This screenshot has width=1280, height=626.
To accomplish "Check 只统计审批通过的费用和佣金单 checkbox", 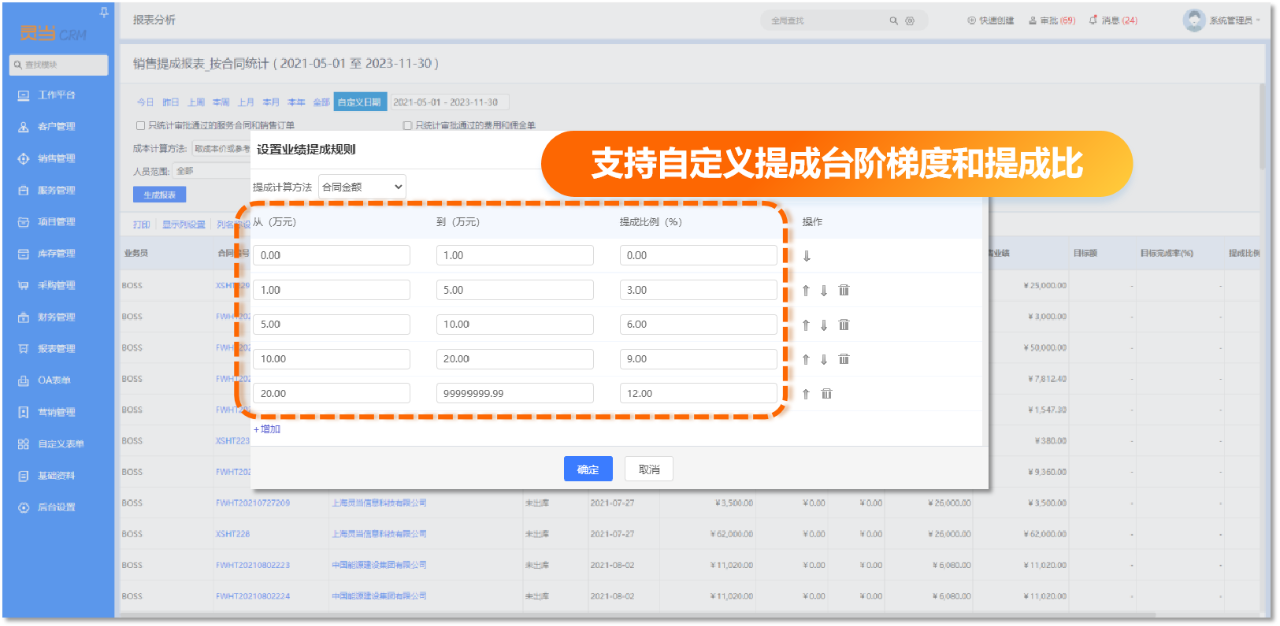I will (407, 126).
